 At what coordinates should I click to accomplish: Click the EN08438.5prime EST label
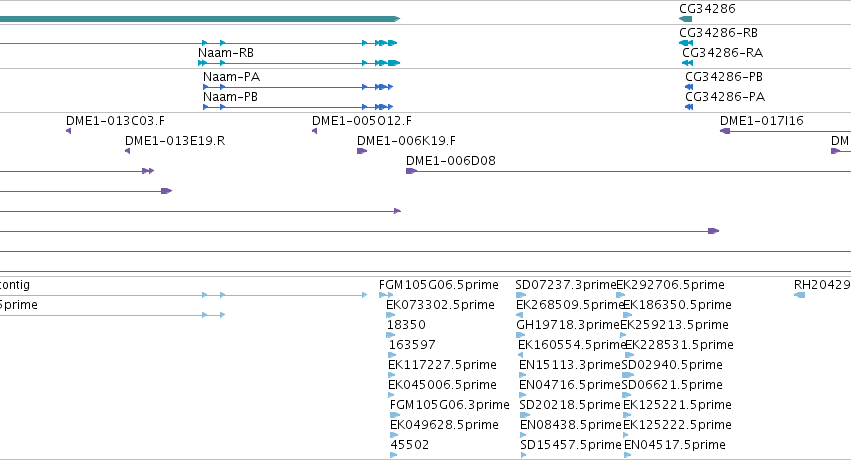coord(570,425)
